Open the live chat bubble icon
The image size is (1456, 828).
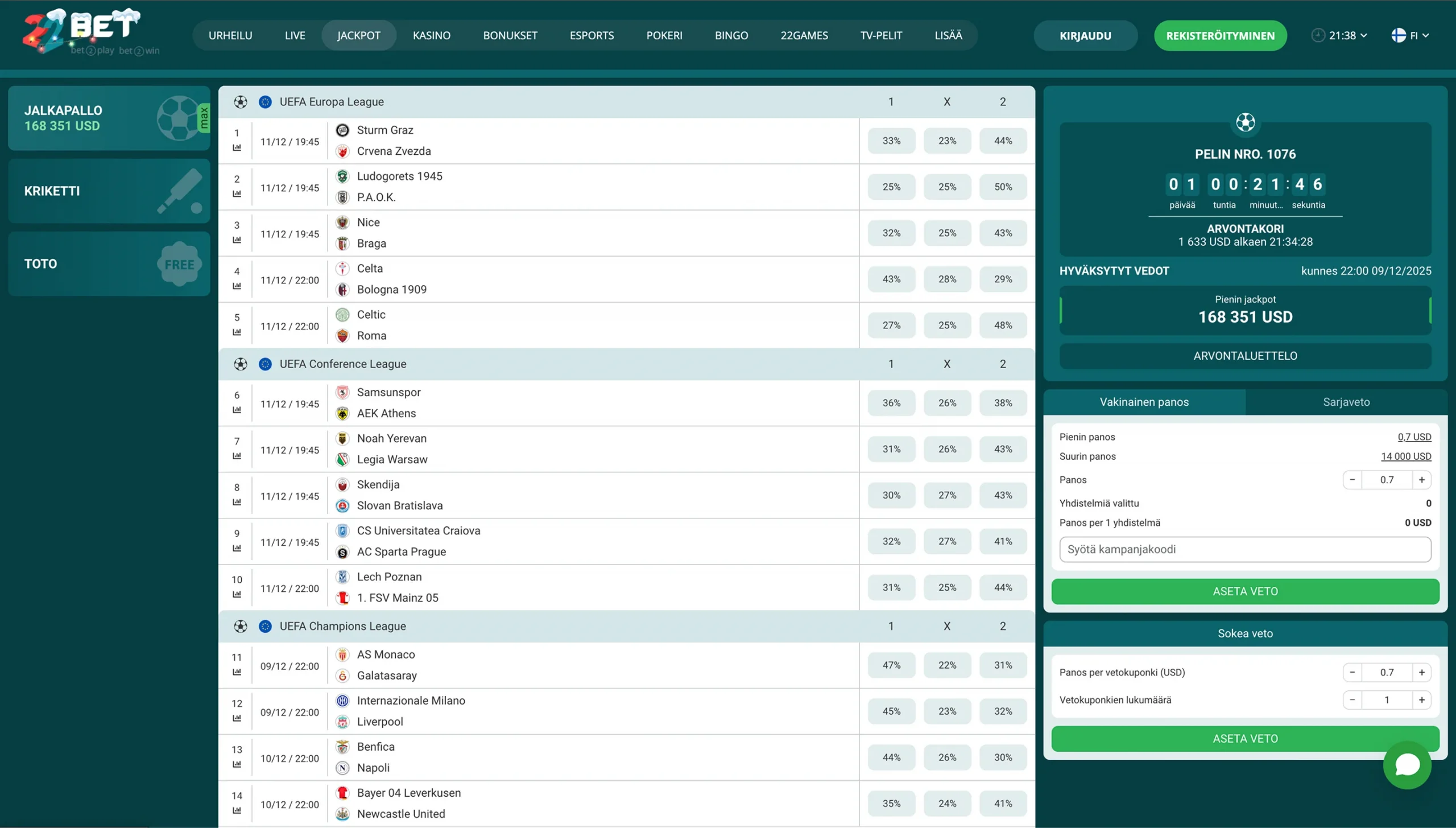click(1407, 765)
